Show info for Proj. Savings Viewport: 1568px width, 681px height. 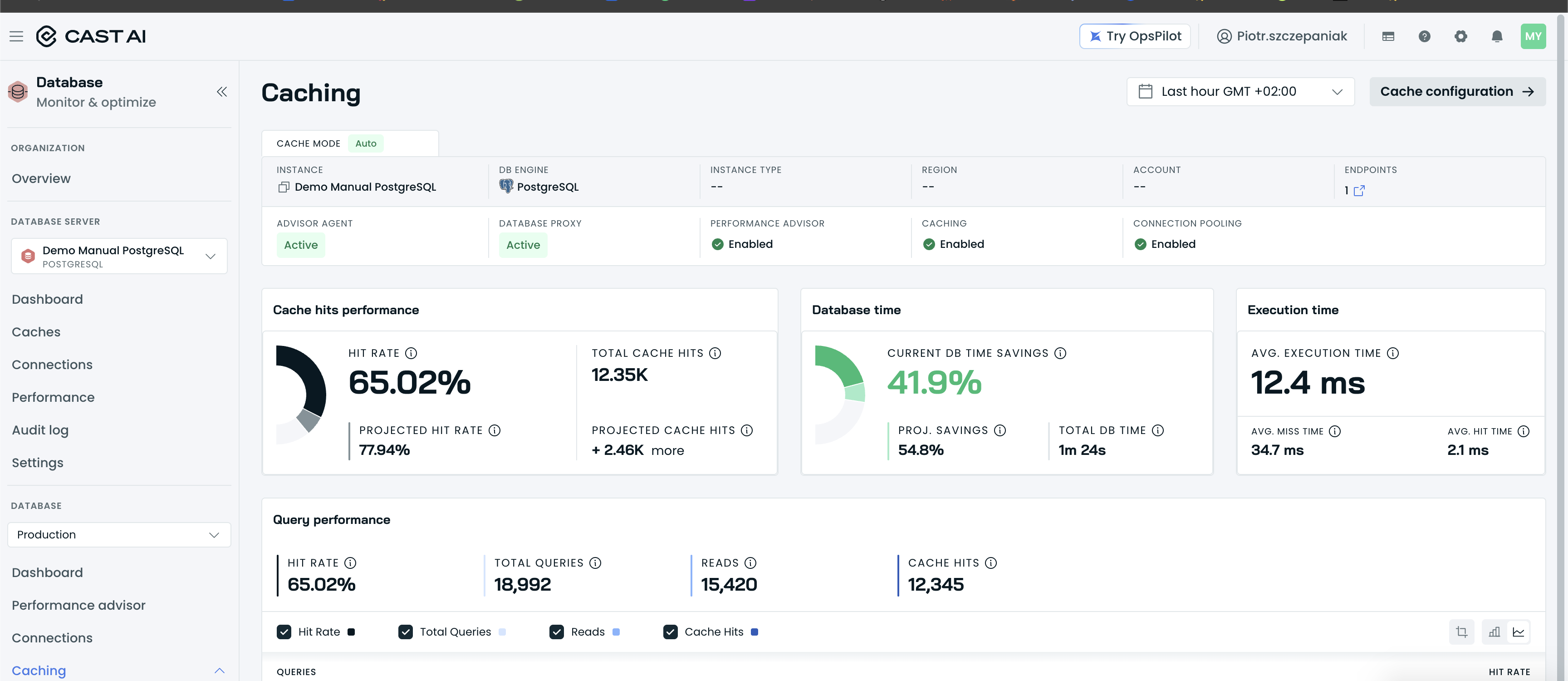tap(1000, 431)
